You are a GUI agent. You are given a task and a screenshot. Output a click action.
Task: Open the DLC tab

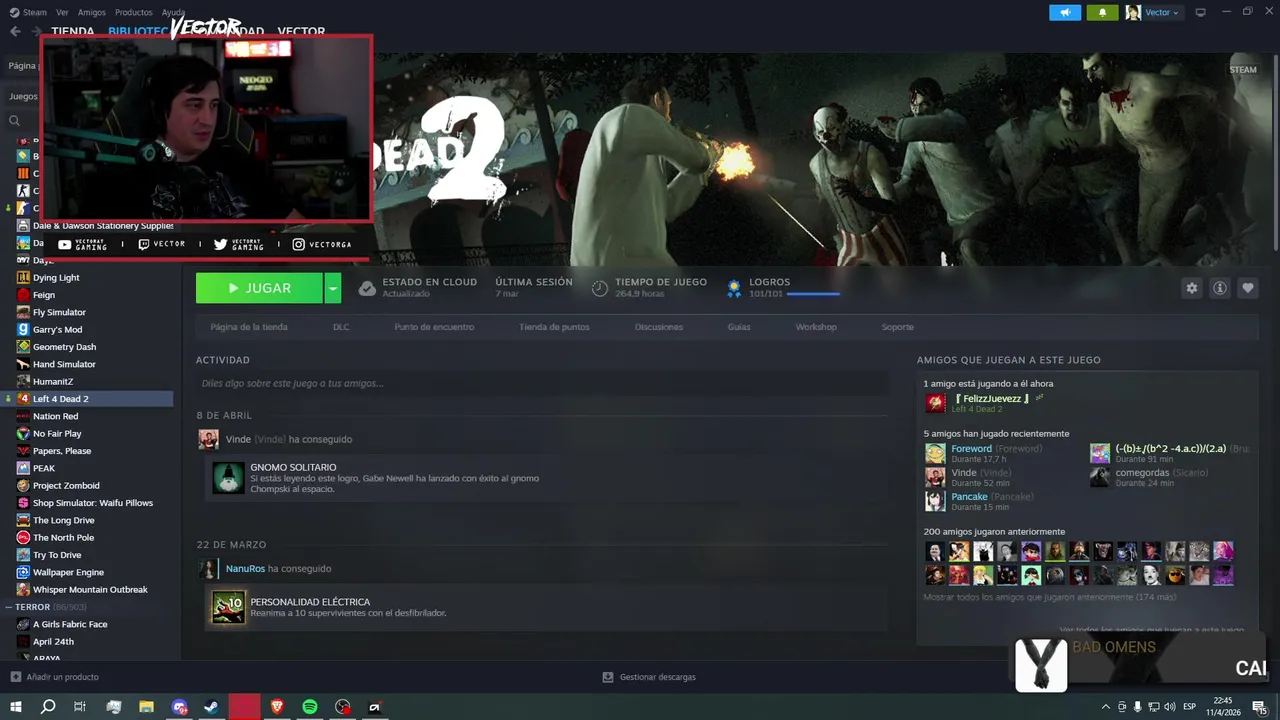[x=341, y=327]
